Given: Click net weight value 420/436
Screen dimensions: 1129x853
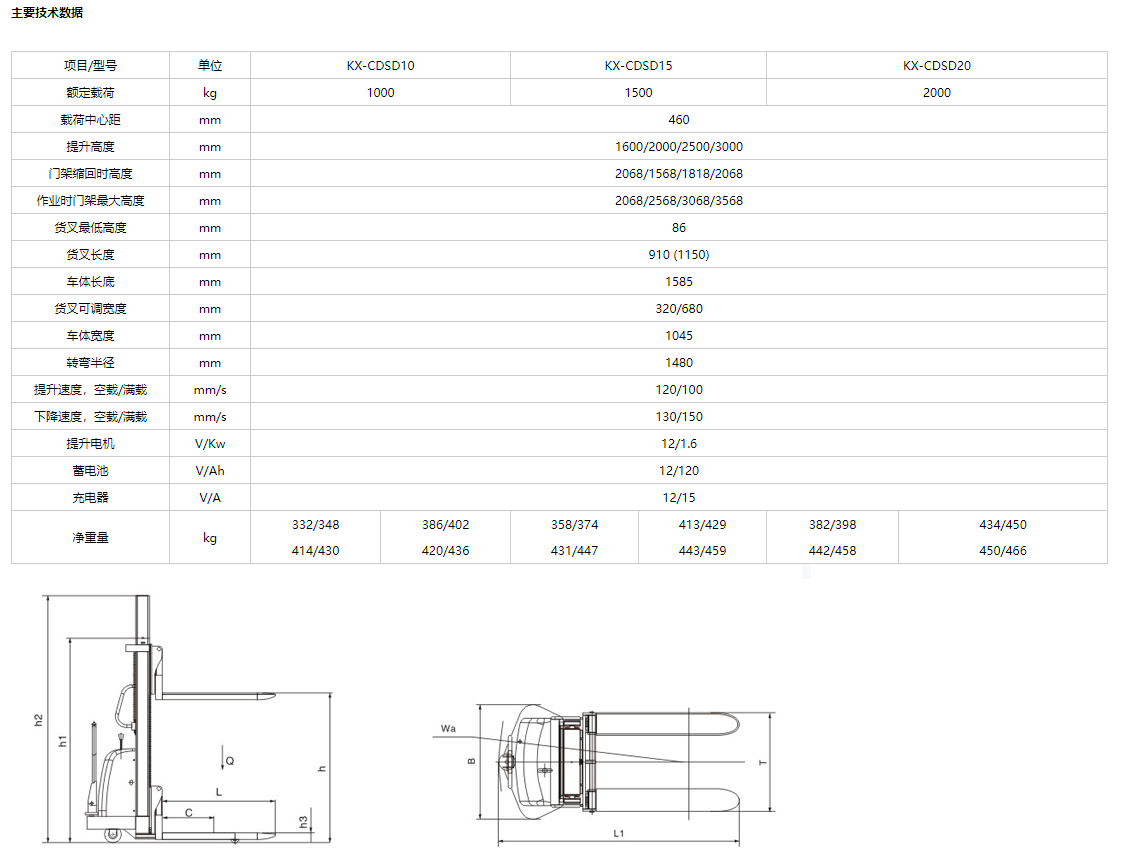Looking at the screenshot, I should (445, 551).
